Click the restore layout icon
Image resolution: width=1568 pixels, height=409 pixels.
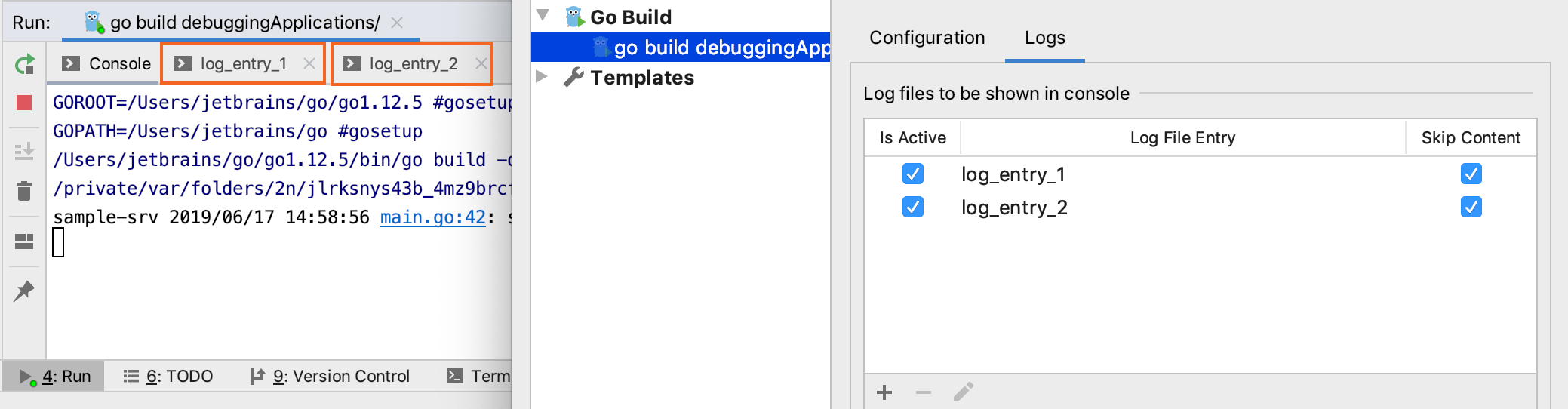coord(24,241)
